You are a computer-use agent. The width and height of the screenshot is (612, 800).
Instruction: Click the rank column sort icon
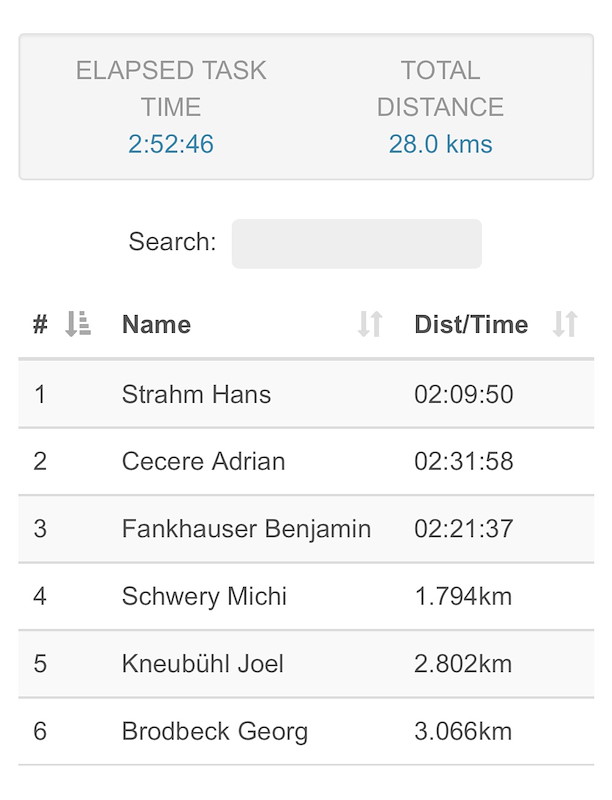78,324
